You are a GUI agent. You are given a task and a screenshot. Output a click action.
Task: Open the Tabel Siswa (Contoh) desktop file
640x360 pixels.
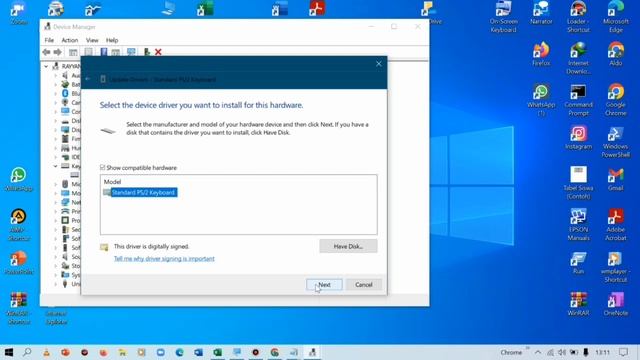(578, 183)
